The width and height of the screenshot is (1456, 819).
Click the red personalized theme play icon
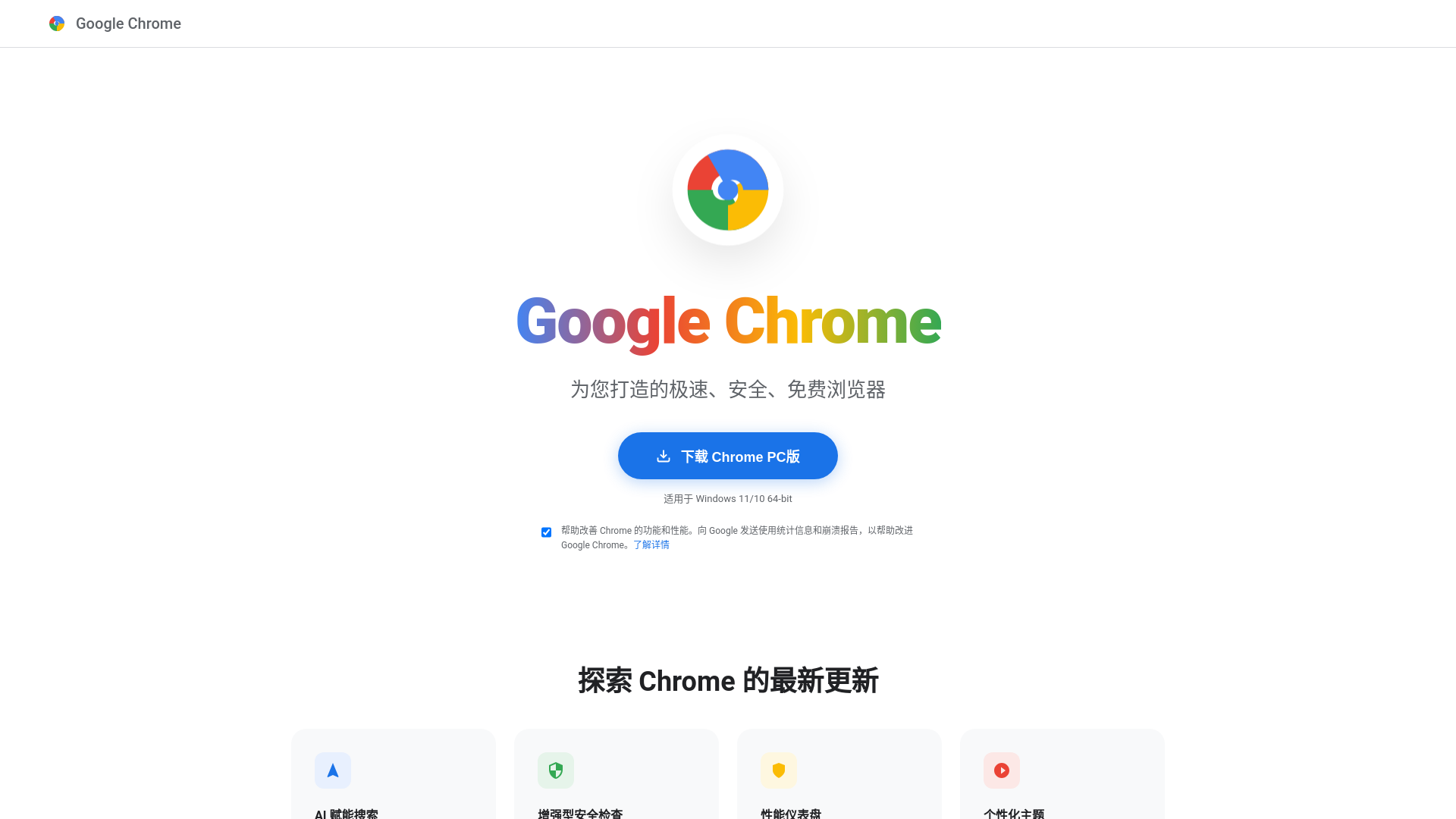point(1002,770)
